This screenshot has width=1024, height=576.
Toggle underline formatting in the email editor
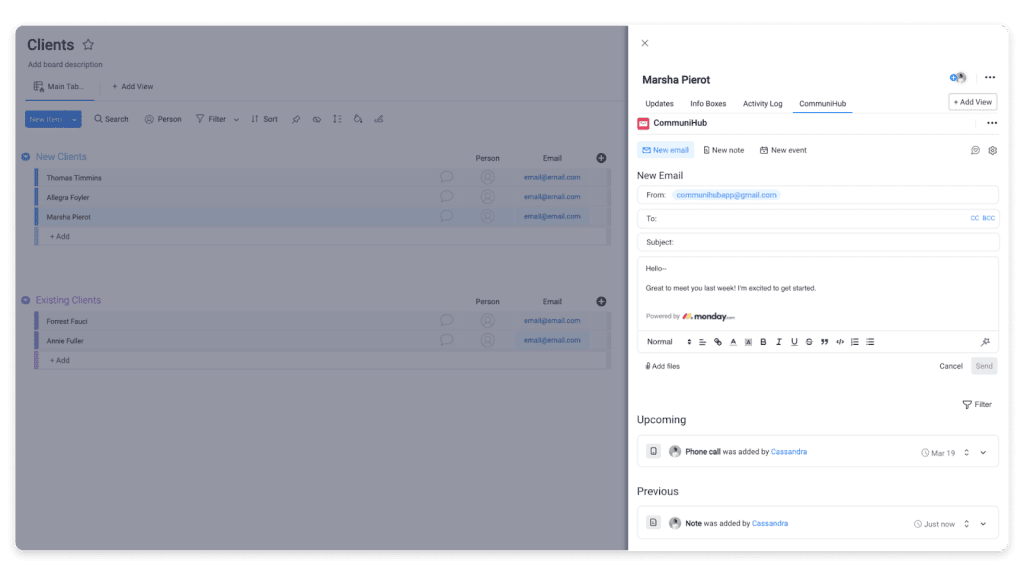[794, 342]
